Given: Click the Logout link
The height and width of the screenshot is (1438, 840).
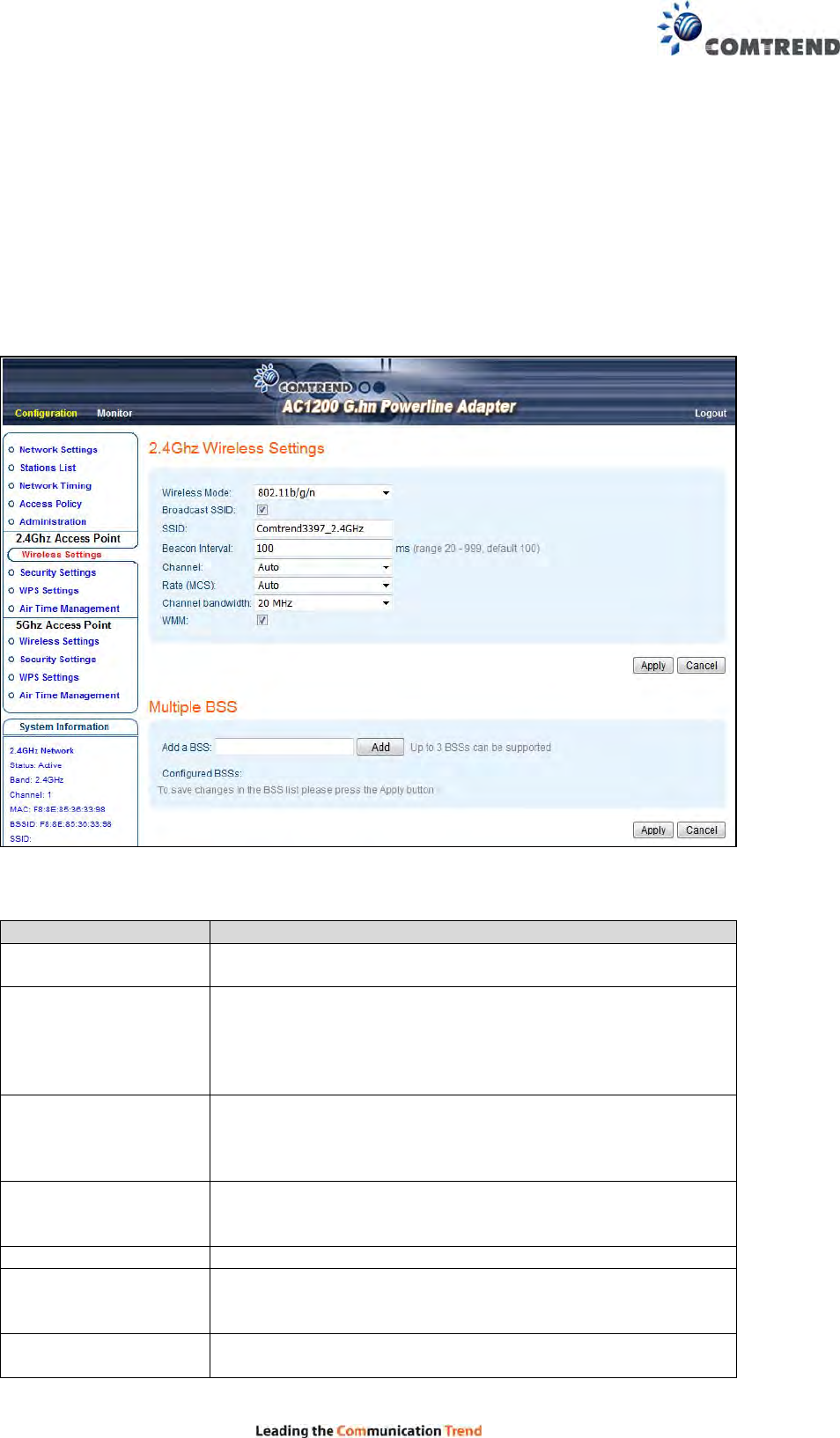Looking at the screenshot, I should coord(711,413).
